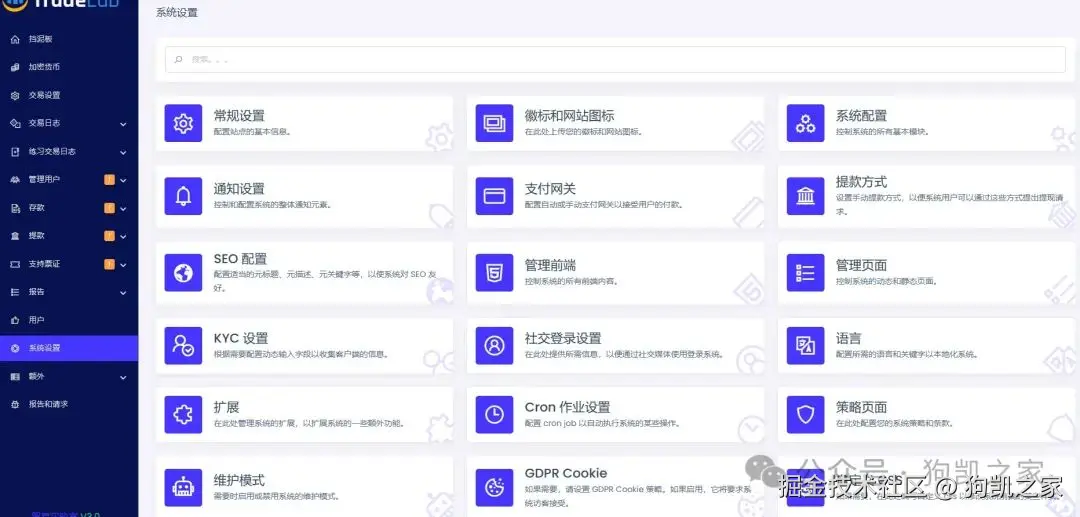Select 系统设置 in the sidebar
Viewport: 1080px width, 517px height.
[x=69, y=348]
